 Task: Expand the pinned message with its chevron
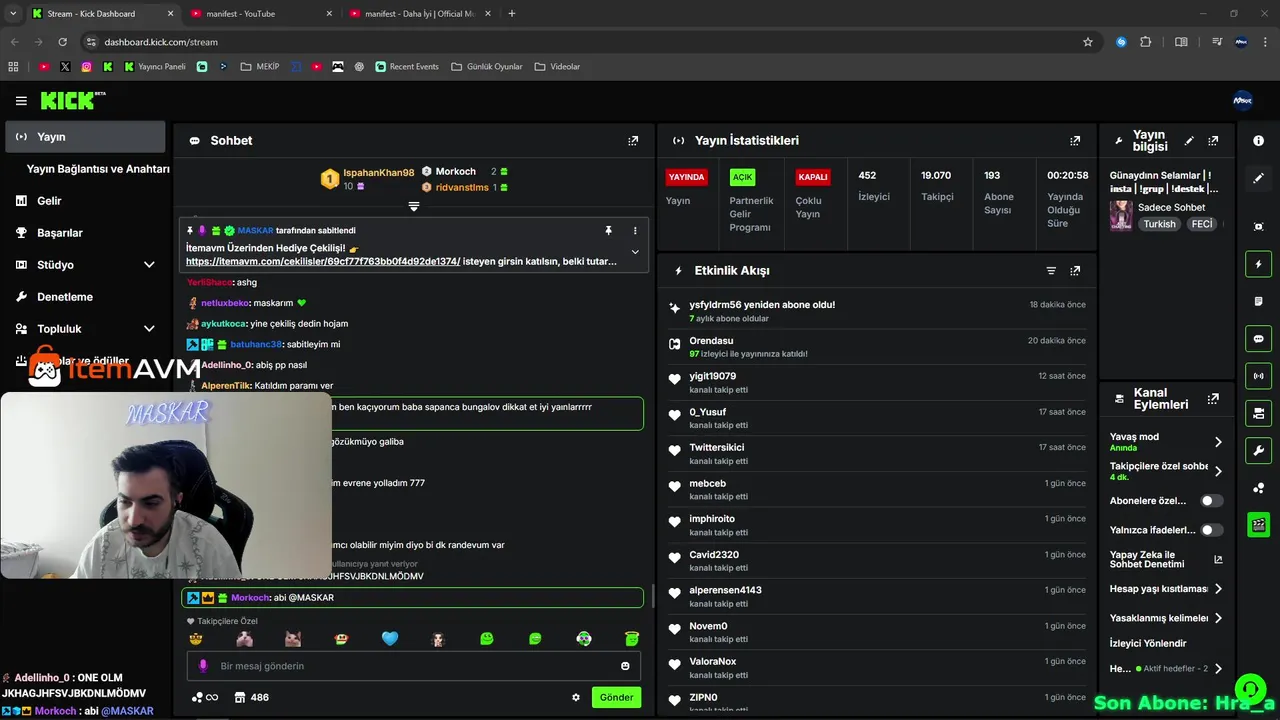[635, 252]
